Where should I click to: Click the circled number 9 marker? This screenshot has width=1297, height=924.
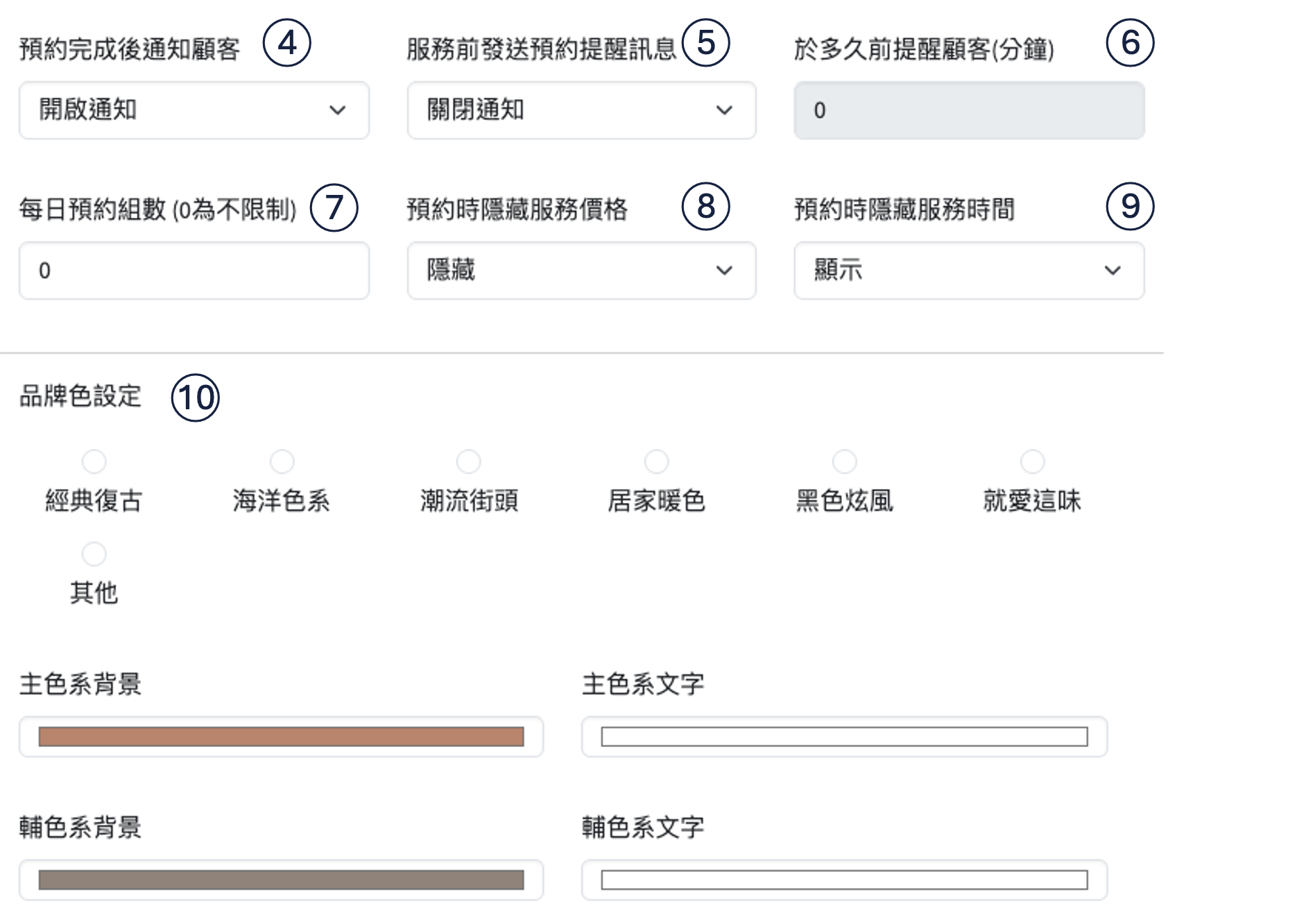click(x=1130, y=207)
